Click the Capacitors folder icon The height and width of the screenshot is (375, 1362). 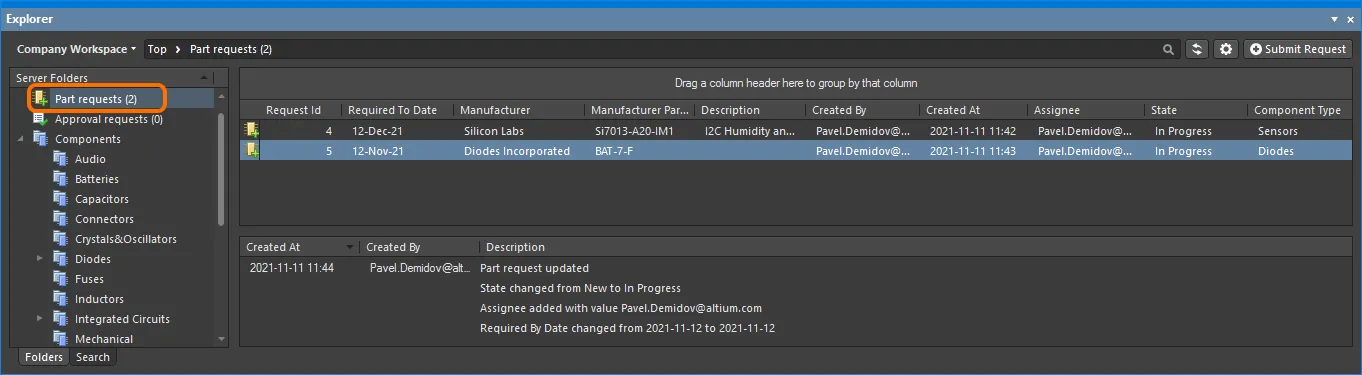pyautogui.click(x=60, y=199)
